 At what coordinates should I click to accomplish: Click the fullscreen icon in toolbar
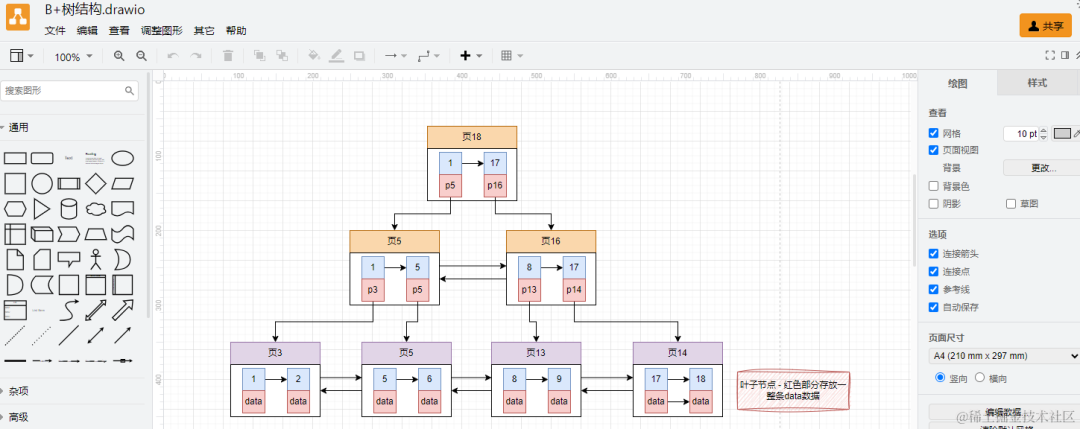point(1050,56)
